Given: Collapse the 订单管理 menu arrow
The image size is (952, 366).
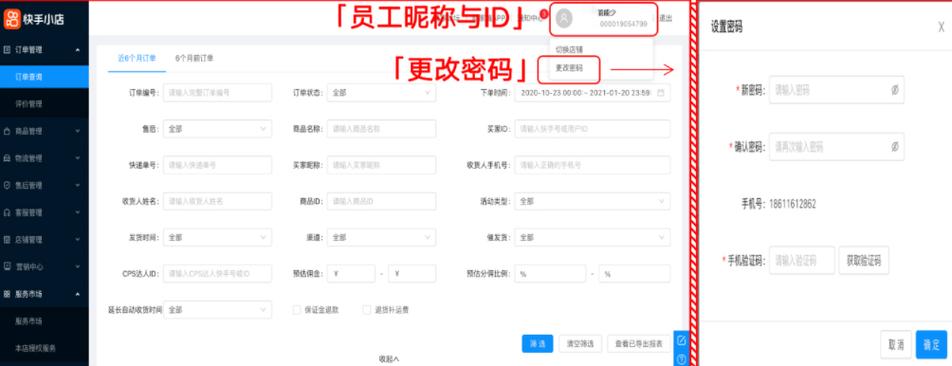Looking at the screenshot, I should 78,50.
